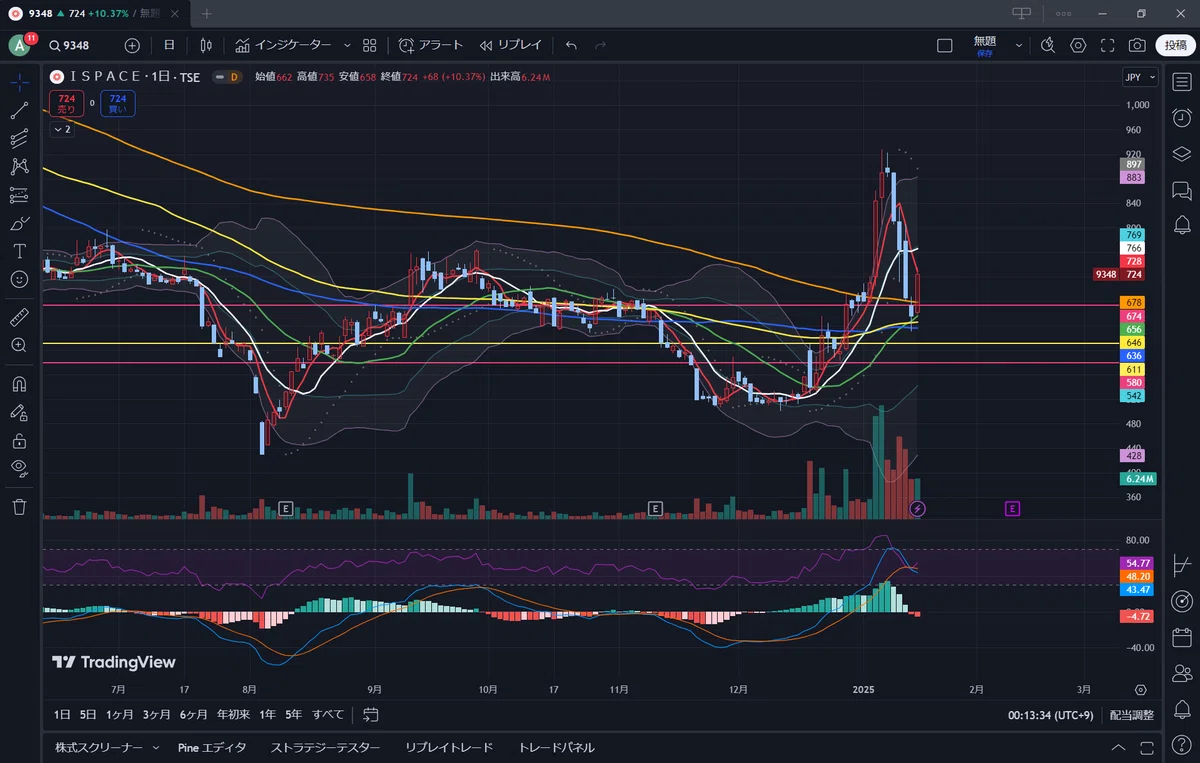Toggle magnet mode for drawings
This screenshot has height=763, width=1200.
pos(19,383)
